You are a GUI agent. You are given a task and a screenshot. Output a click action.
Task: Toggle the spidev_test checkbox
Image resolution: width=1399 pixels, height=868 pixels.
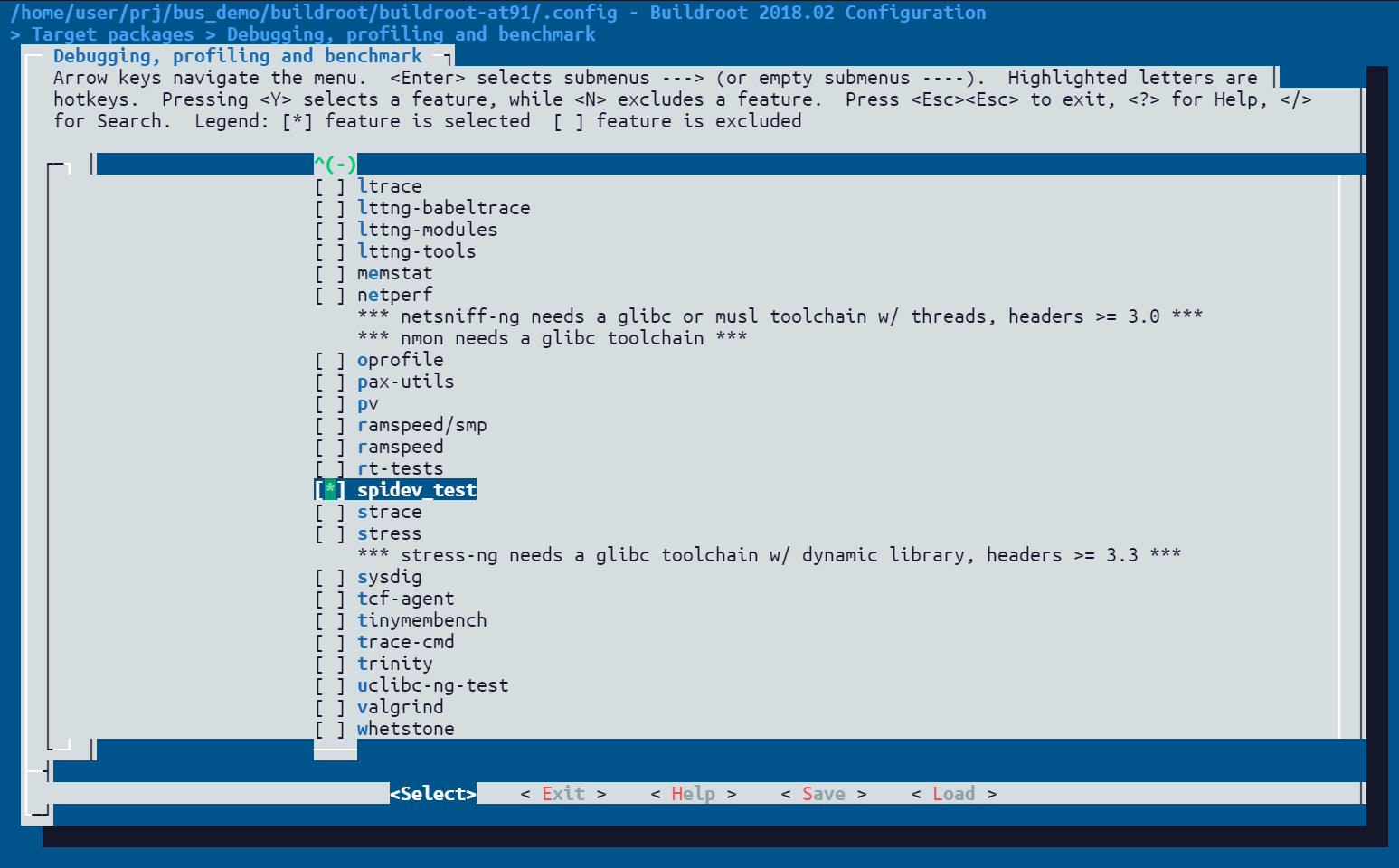tap(330, 490)
